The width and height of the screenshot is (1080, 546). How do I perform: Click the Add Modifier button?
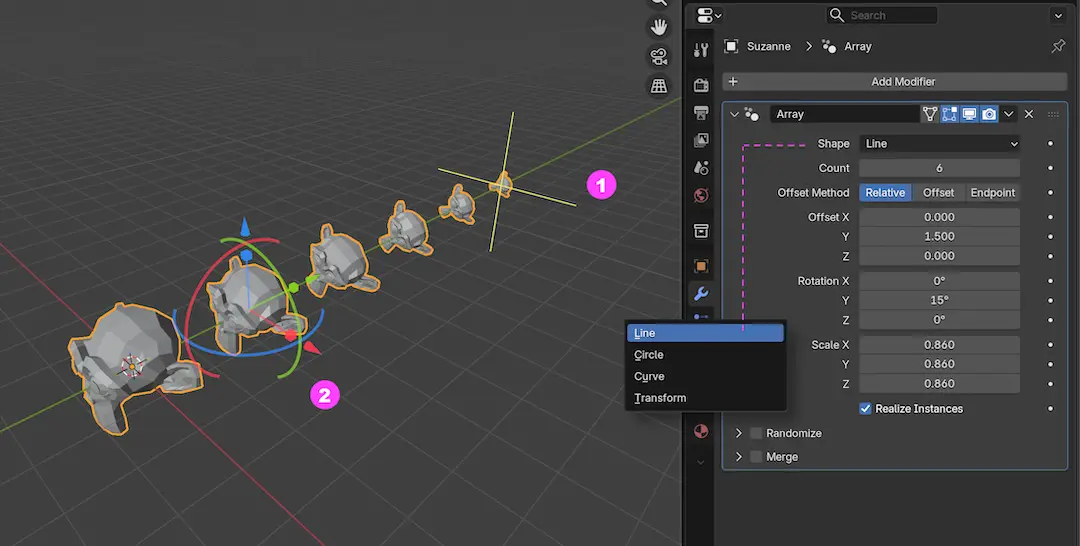pos(894,82)
